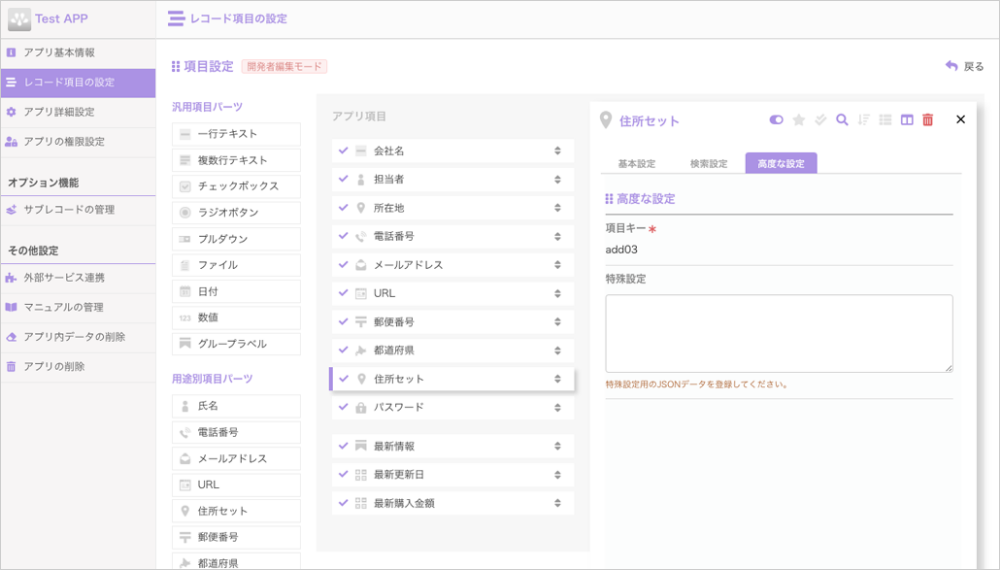Click the reorder arrows on 住所セット app item row
The image size is (1000, 570).
click(x=557, y=379)
